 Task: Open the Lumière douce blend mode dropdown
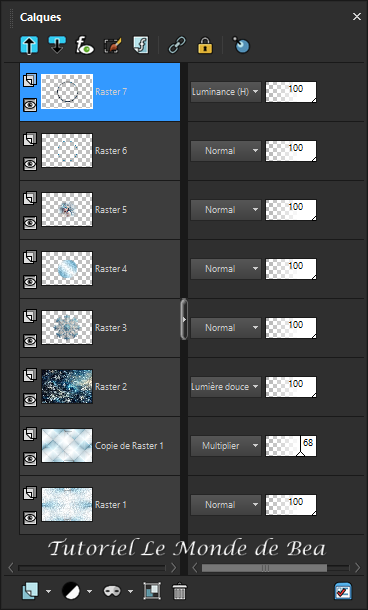pyautogui.click(x=226, y=387)
